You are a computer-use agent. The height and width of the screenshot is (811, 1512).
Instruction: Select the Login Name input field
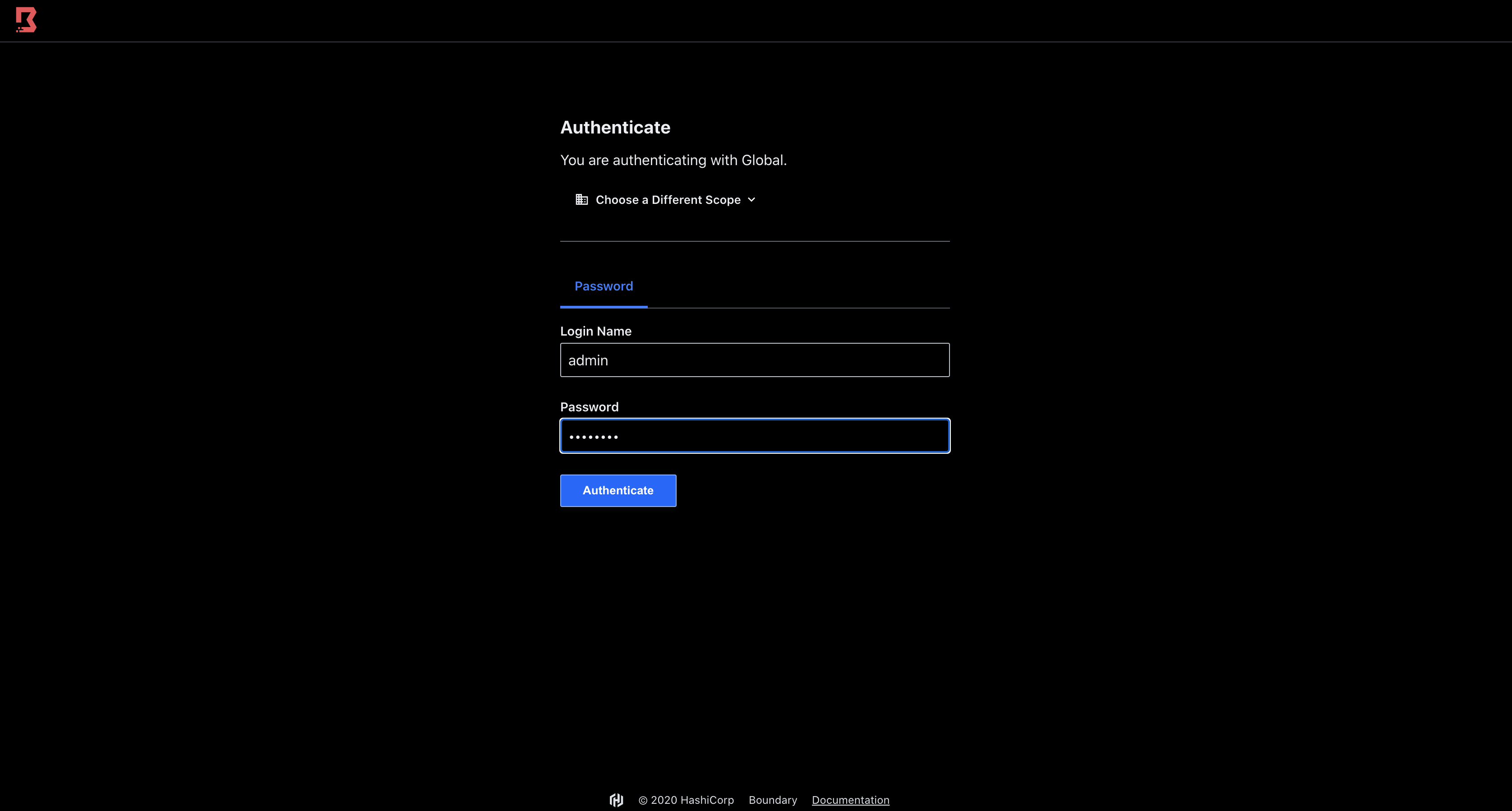click(755, 360)
